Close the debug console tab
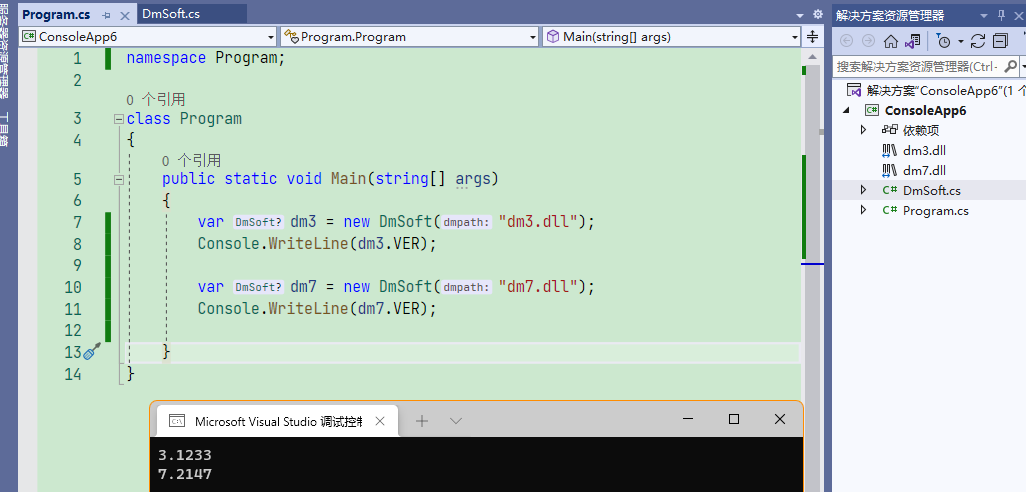 click(x=380, y=421)
